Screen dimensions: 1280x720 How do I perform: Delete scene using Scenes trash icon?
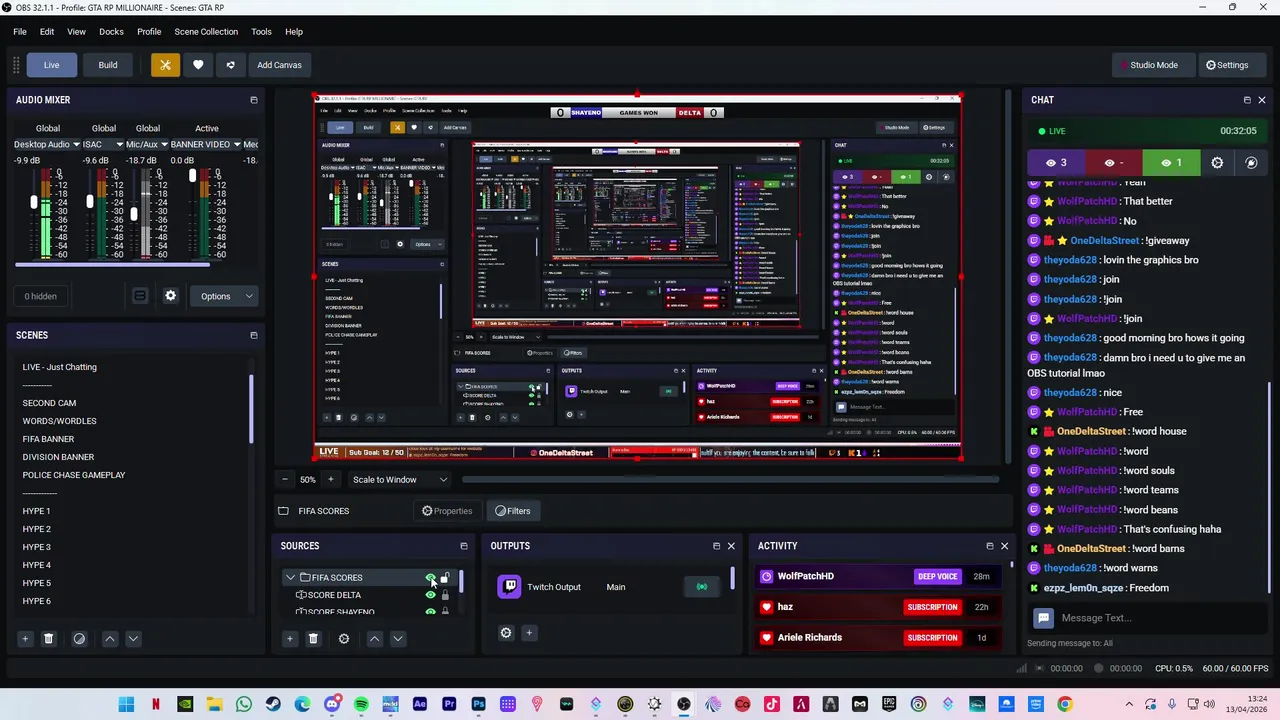pos(48,638)
